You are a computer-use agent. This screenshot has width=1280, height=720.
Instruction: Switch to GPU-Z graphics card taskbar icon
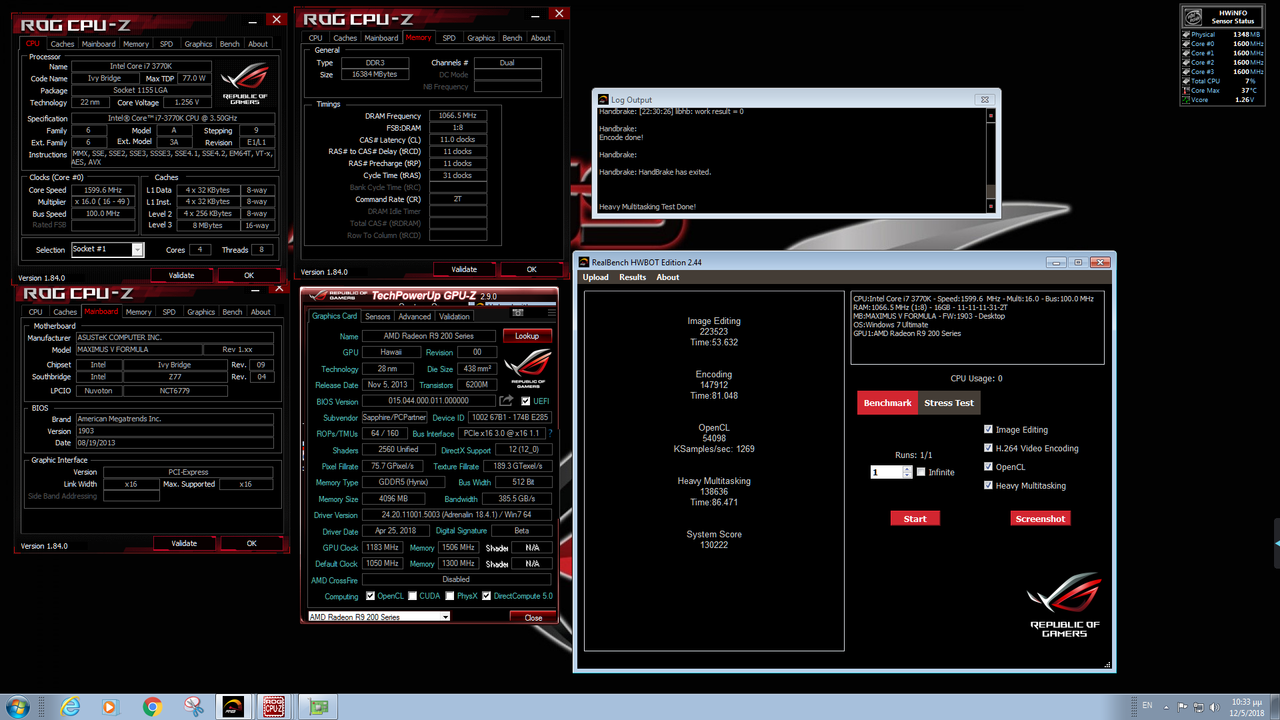point(320,707)
